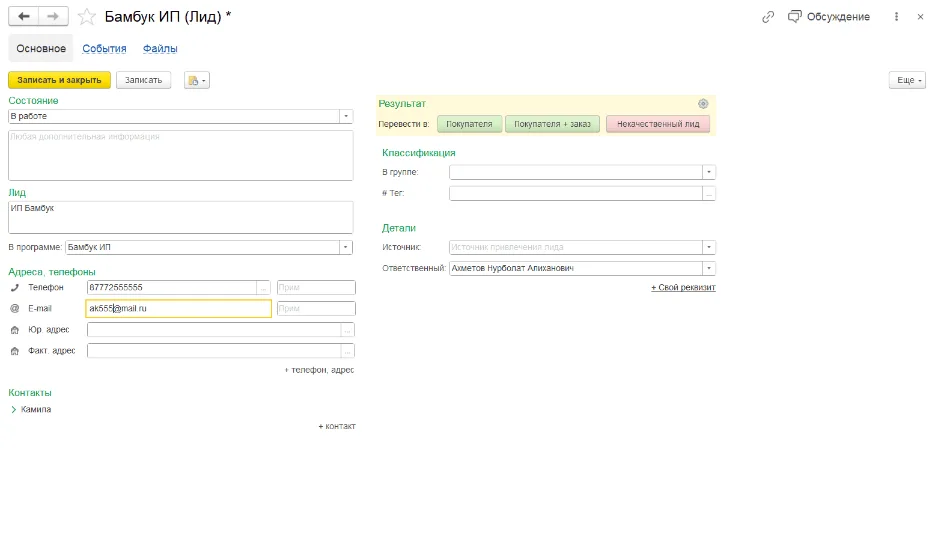Screen dimensions: 935x550
Task: Expand the Ответственный dropdown arrow
Action: pos(709,268)
